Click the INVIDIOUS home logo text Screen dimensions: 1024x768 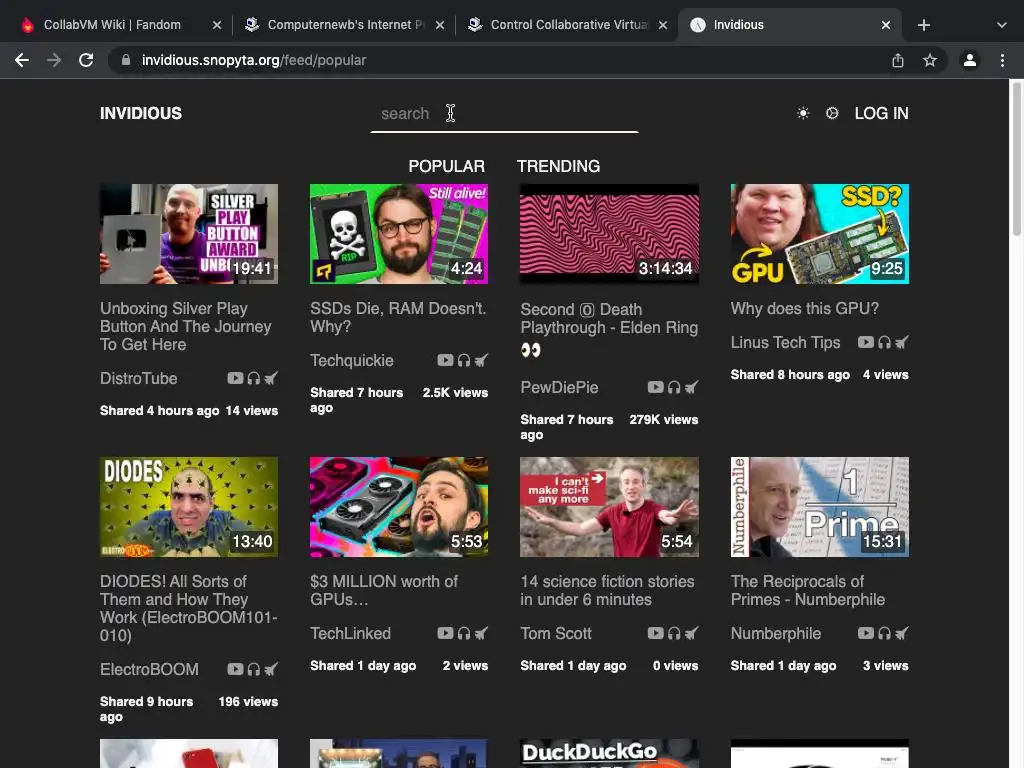click(141, 113)
